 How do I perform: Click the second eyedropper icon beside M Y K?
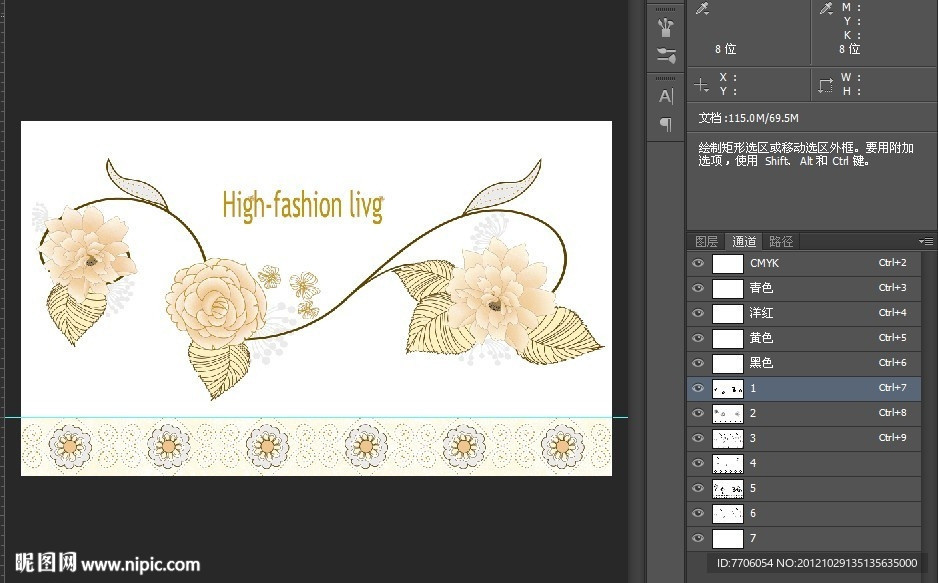(x=826, y=9)
